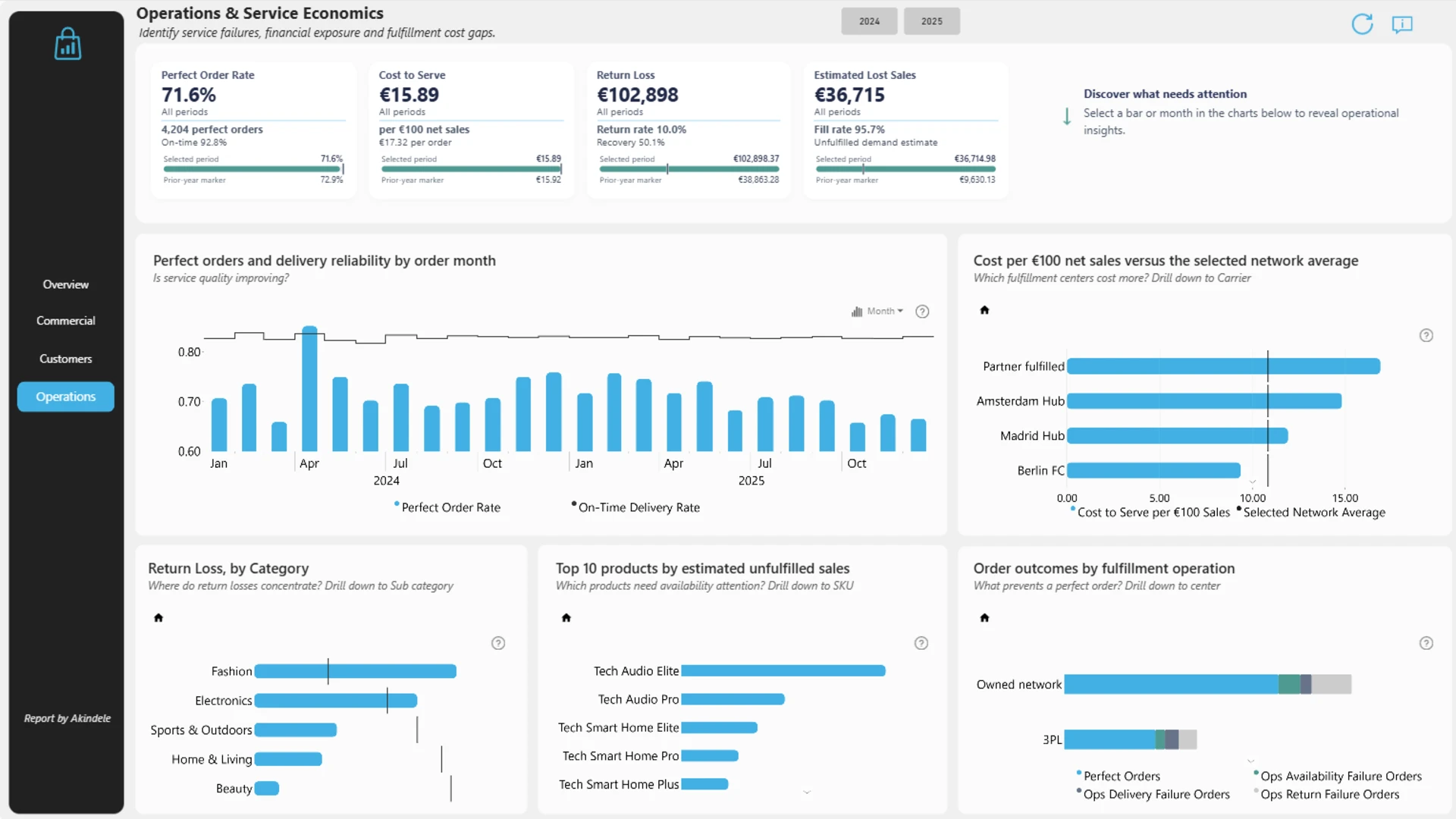Expand chevron below Berlin FC bar
1456x819 pixels.
[x=1253, y=482]
